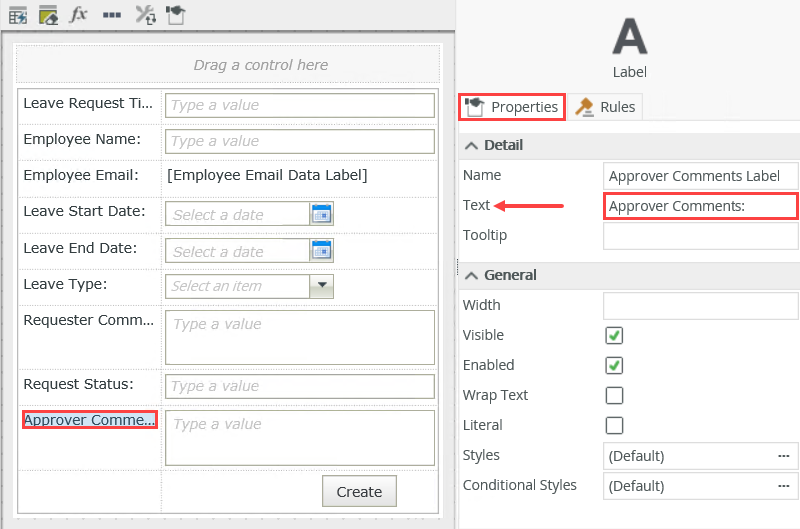Select the Leave Start Date label

coord(84,211)
